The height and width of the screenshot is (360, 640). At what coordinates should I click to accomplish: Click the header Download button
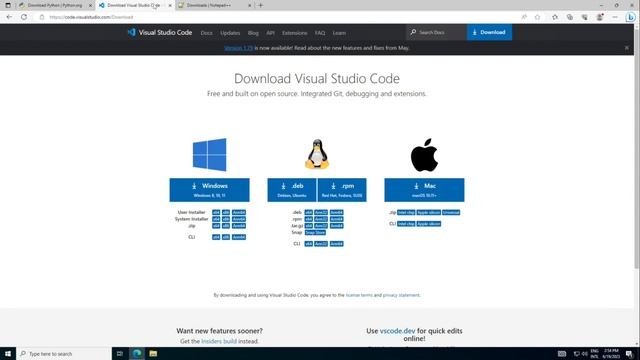point(489,32)
